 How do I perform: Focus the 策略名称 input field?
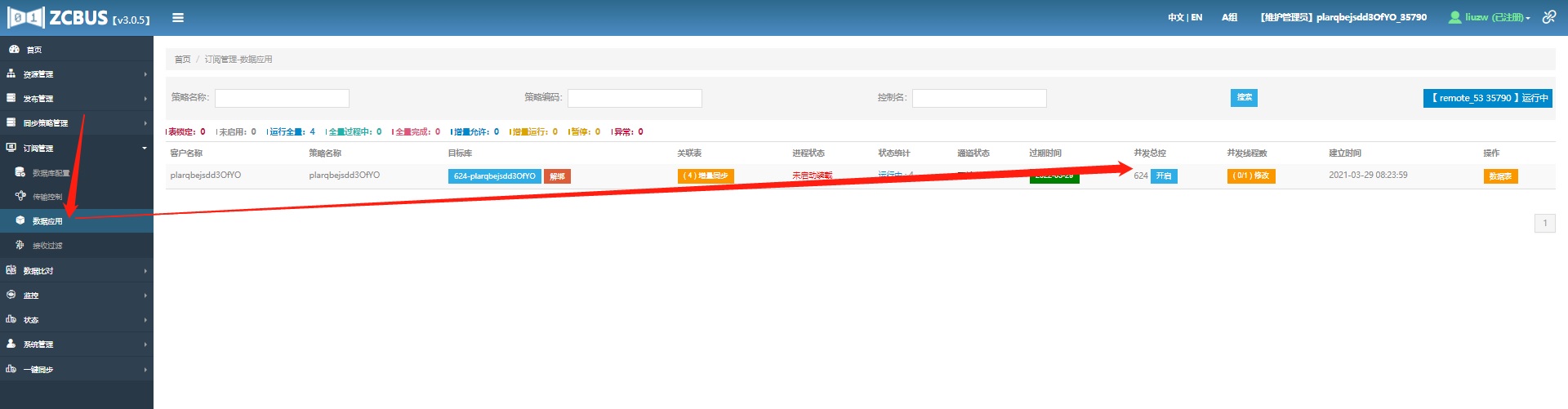282,98
